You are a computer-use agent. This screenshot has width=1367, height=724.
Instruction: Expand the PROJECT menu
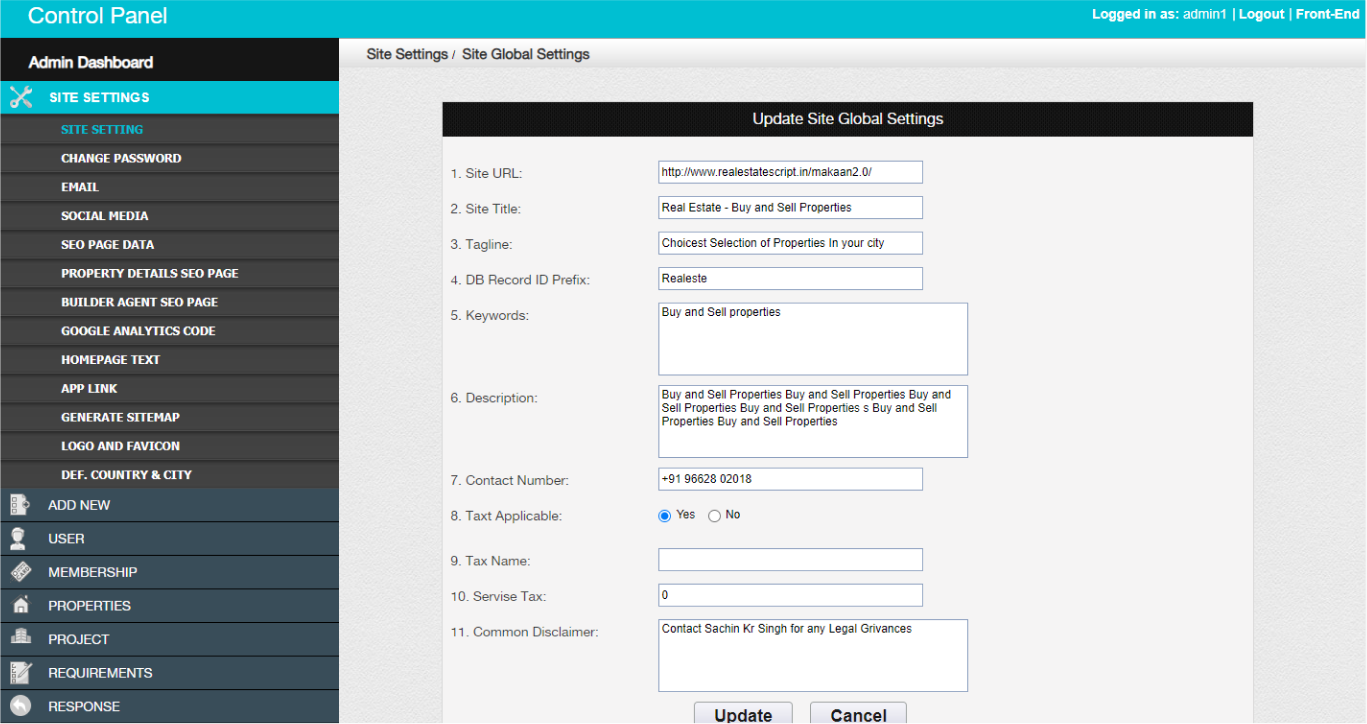pos(170,639)
